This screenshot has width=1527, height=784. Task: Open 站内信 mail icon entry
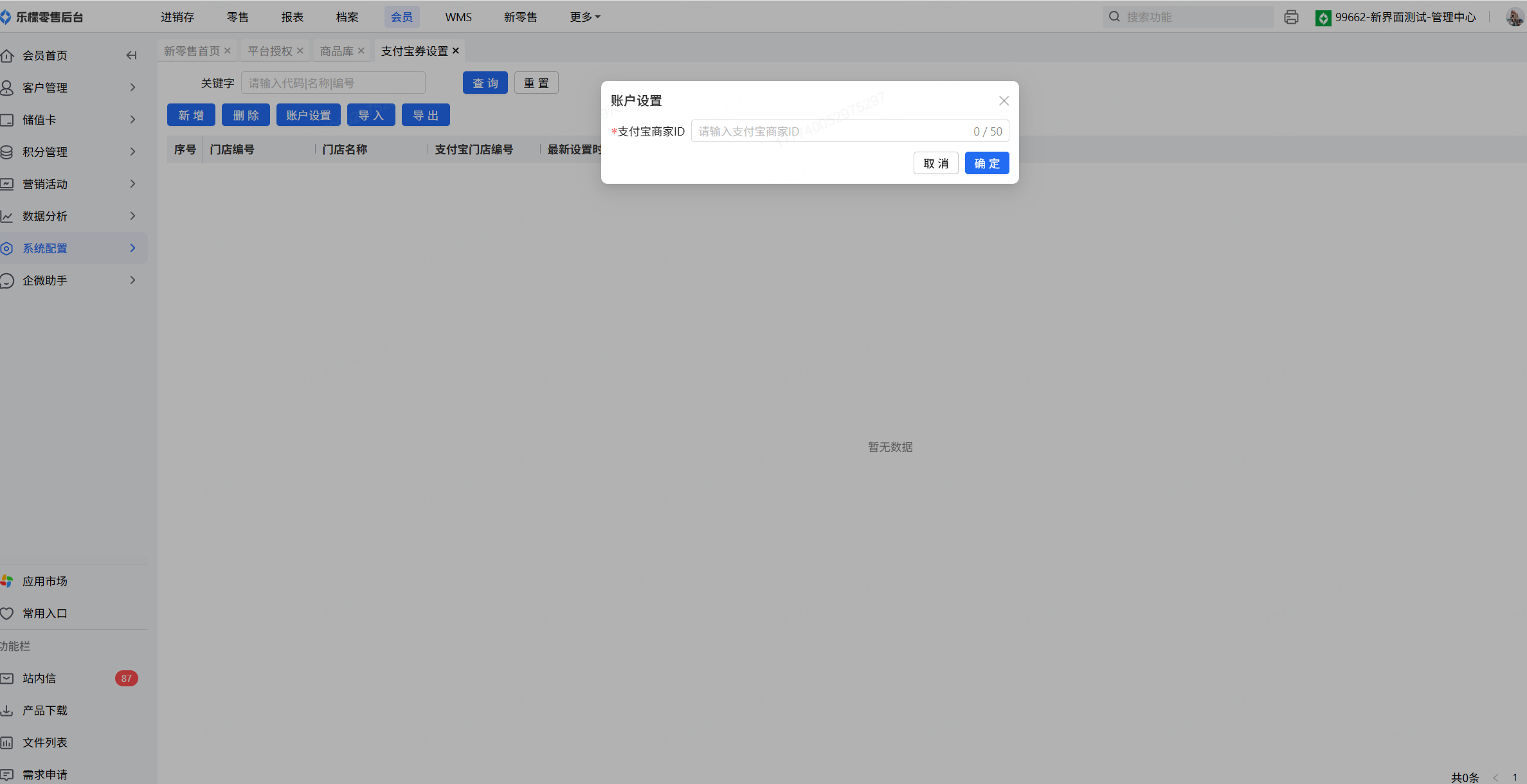(x=7, y=678)
